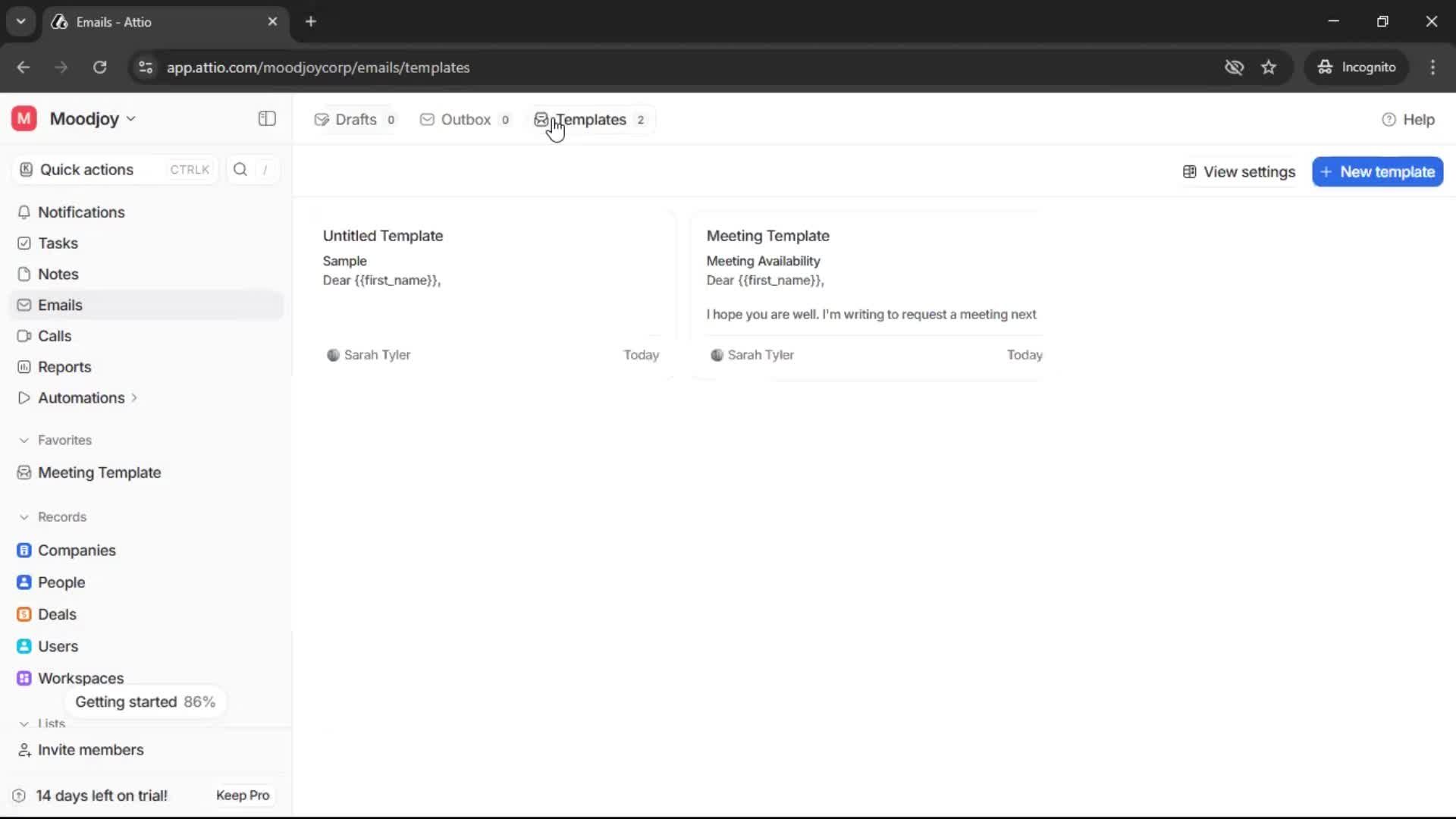Open the Calls section
Viewport: 1456px width, 819px height.
pyautogui.click(x=55, y=336)
